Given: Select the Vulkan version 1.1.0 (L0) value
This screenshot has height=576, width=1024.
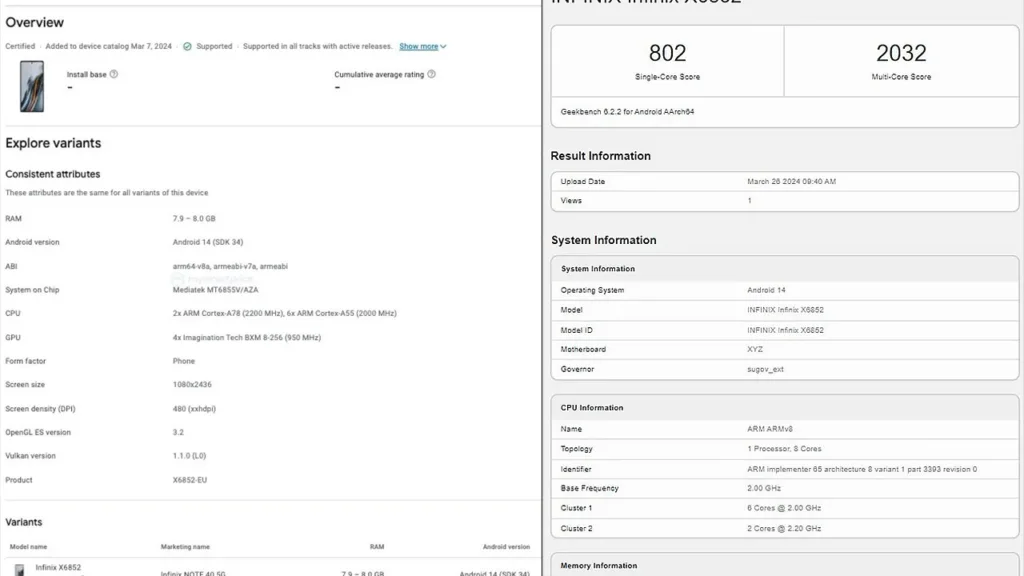Looking at the screenshot, I should [189, 456].
